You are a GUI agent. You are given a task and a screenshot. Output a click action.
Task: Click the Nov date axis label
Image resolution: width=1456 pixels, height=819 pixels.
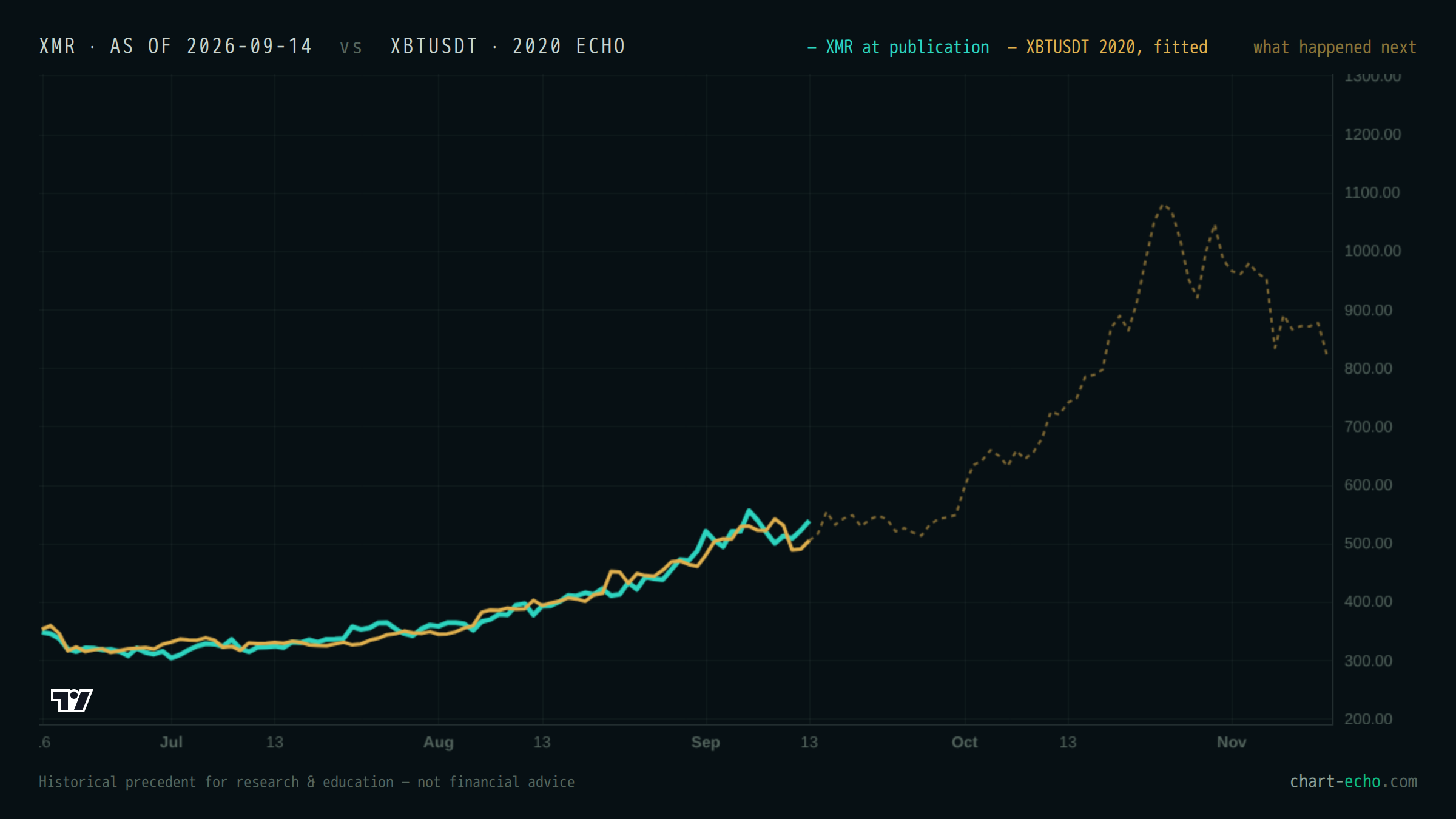pos(1232,743)
